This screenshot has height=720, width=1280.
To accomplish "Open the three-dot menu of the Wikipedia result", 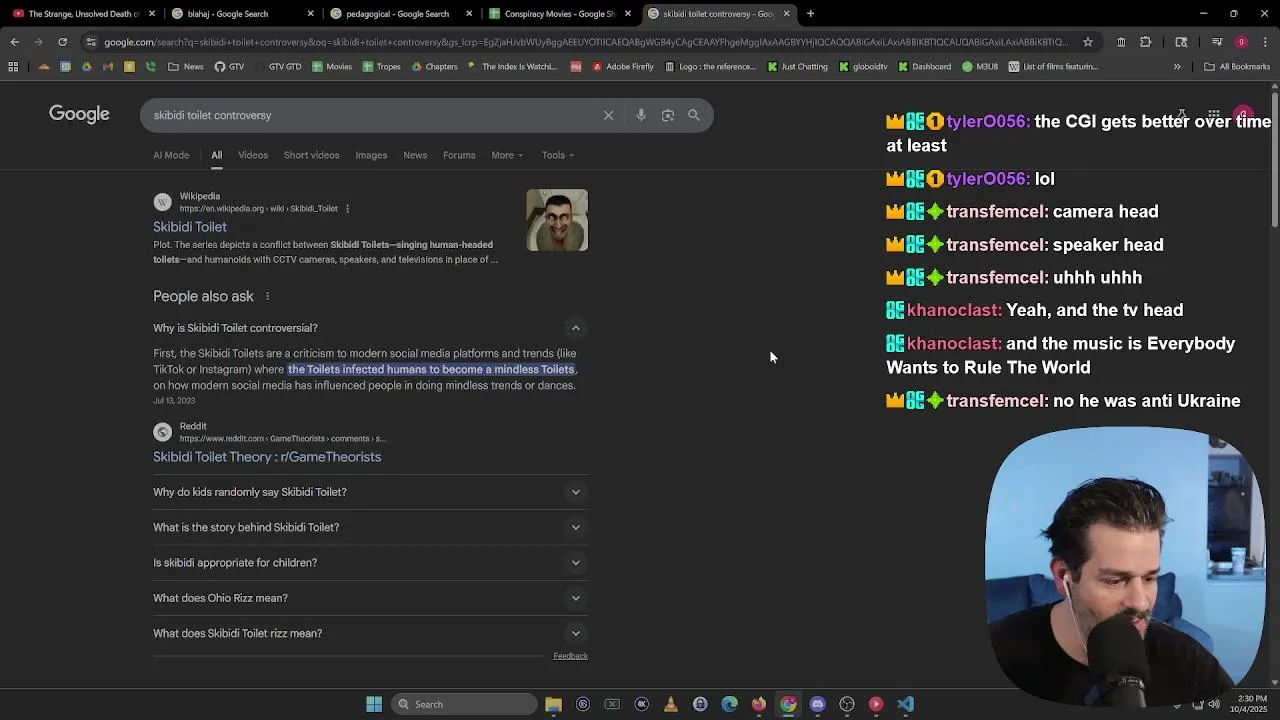I will point(348,209).
